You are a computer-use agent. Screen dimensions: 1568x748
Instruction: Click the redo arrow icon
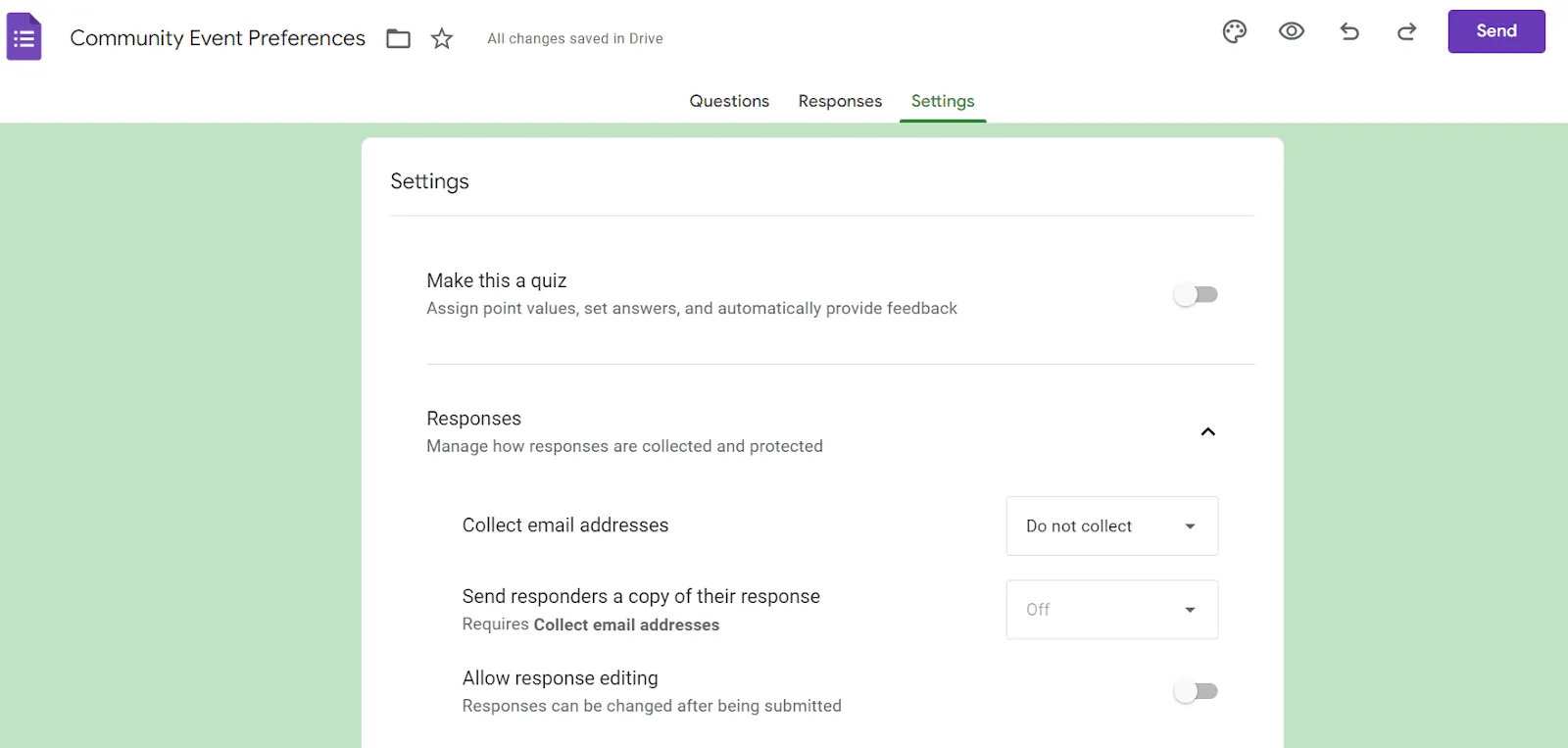[1406, 31]
